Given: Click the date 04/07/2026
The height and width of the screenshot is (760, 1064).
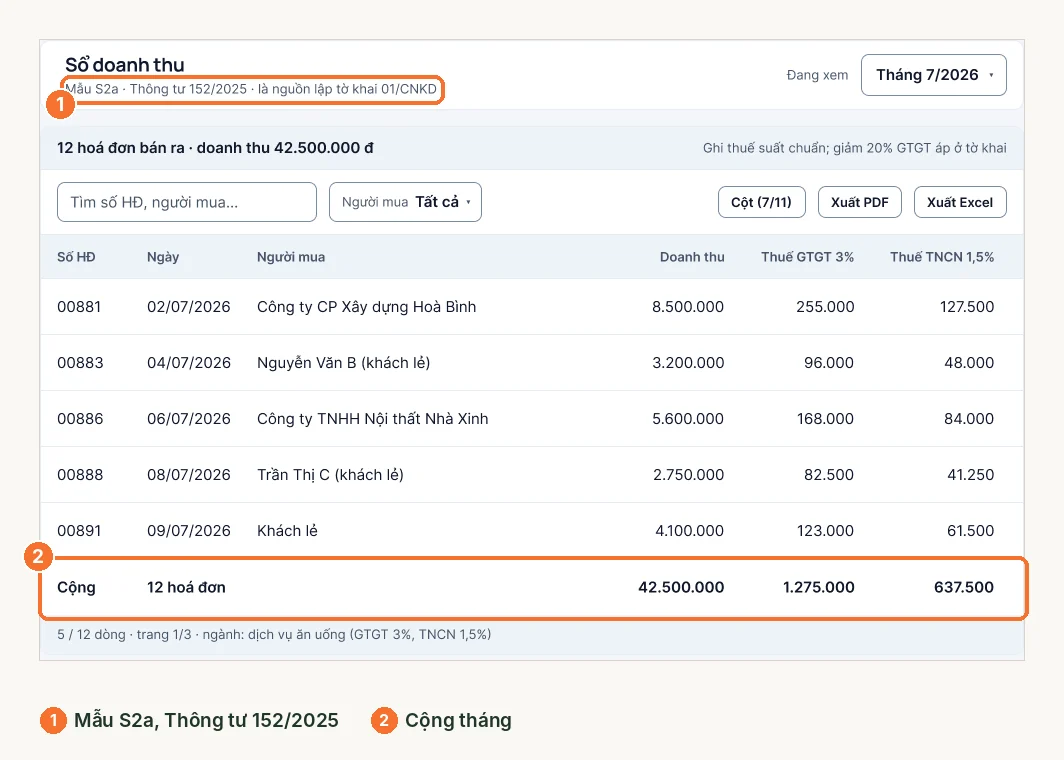Looking at the screenshot, I should (189, 363).
